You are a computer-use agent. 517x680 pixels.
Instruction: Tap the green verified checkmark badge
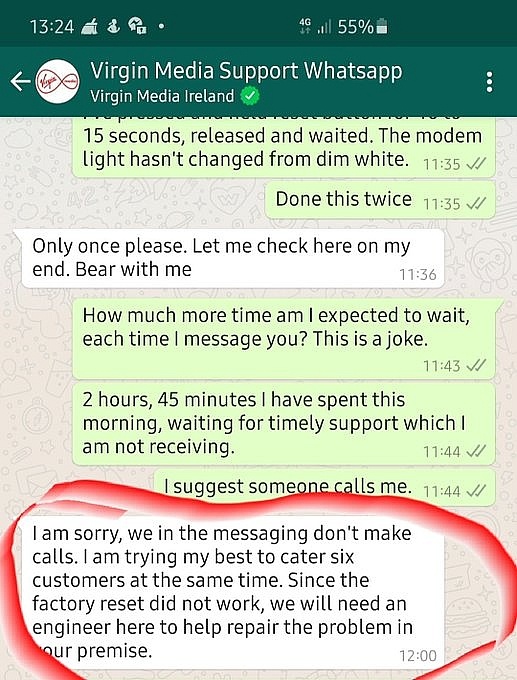[250, 96]
